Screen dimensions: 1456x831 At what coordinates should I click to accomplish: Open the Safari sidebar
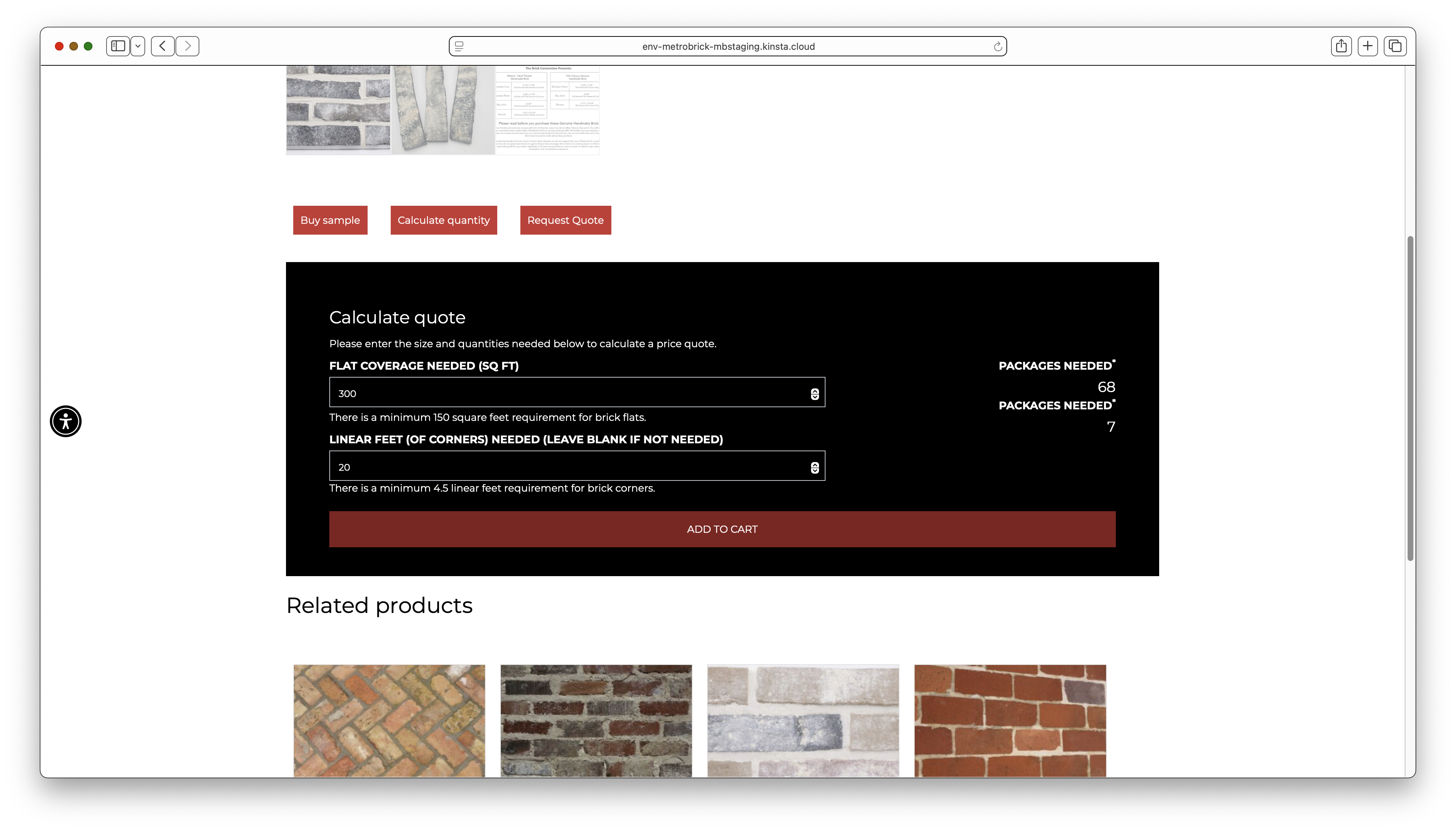(118, 46)
